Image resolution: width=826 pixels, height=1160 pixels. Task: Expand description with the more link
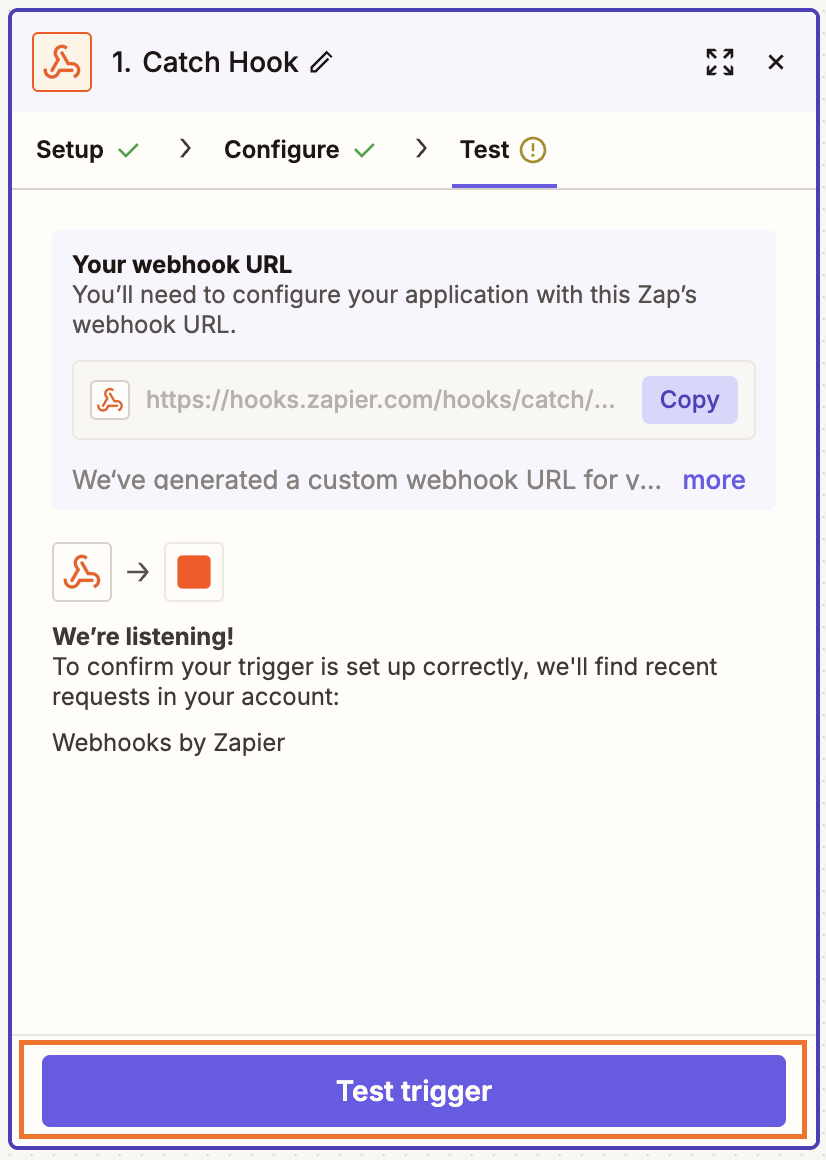click(x=713, y=480)
